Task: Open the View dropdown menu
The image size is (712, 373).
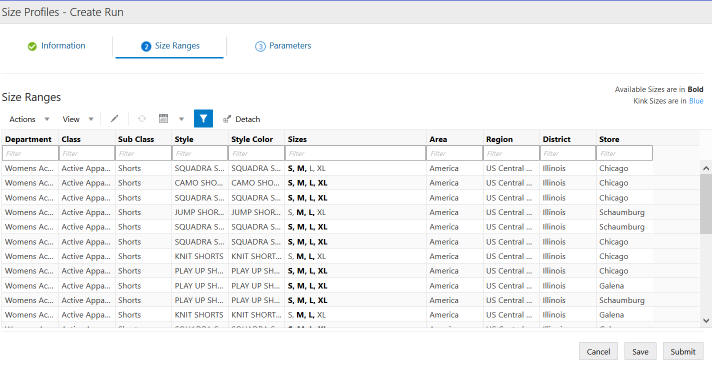Action: (78, 119)
